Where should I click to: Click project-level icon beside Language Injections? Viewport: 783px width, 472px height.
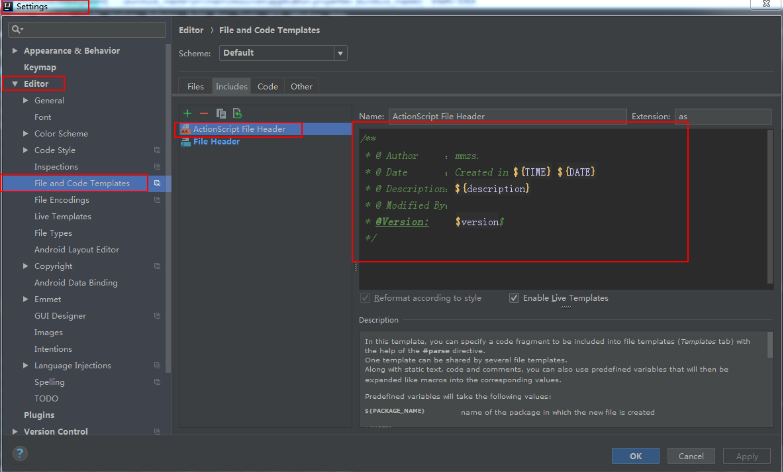coord(157,366)
